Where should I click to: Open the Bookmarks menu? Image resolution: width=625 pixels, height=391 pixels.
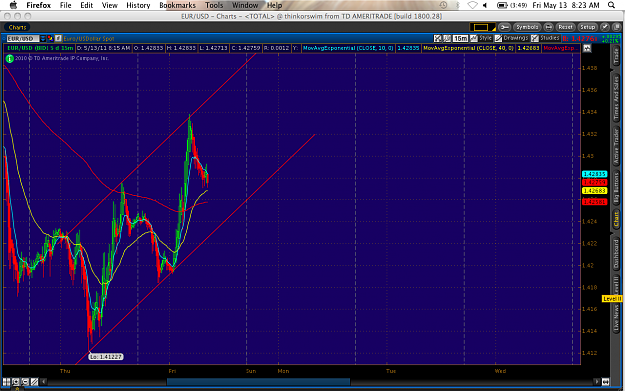click(177, 5)
